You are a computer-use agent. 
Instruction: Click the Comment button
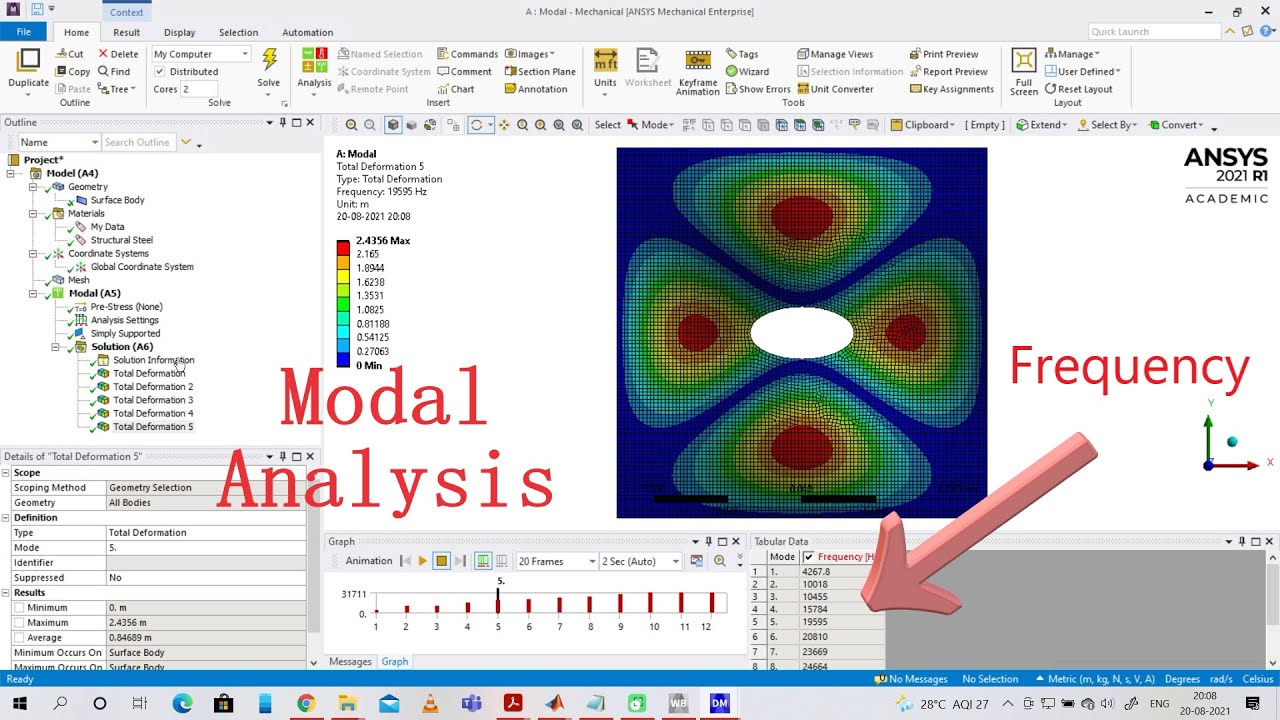pyautogui.click(x=463, y=71)
